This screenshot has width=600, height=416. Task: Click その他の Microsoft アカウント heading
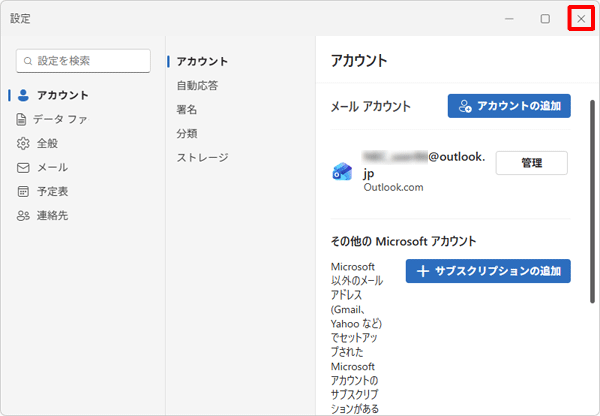point(403,241)
